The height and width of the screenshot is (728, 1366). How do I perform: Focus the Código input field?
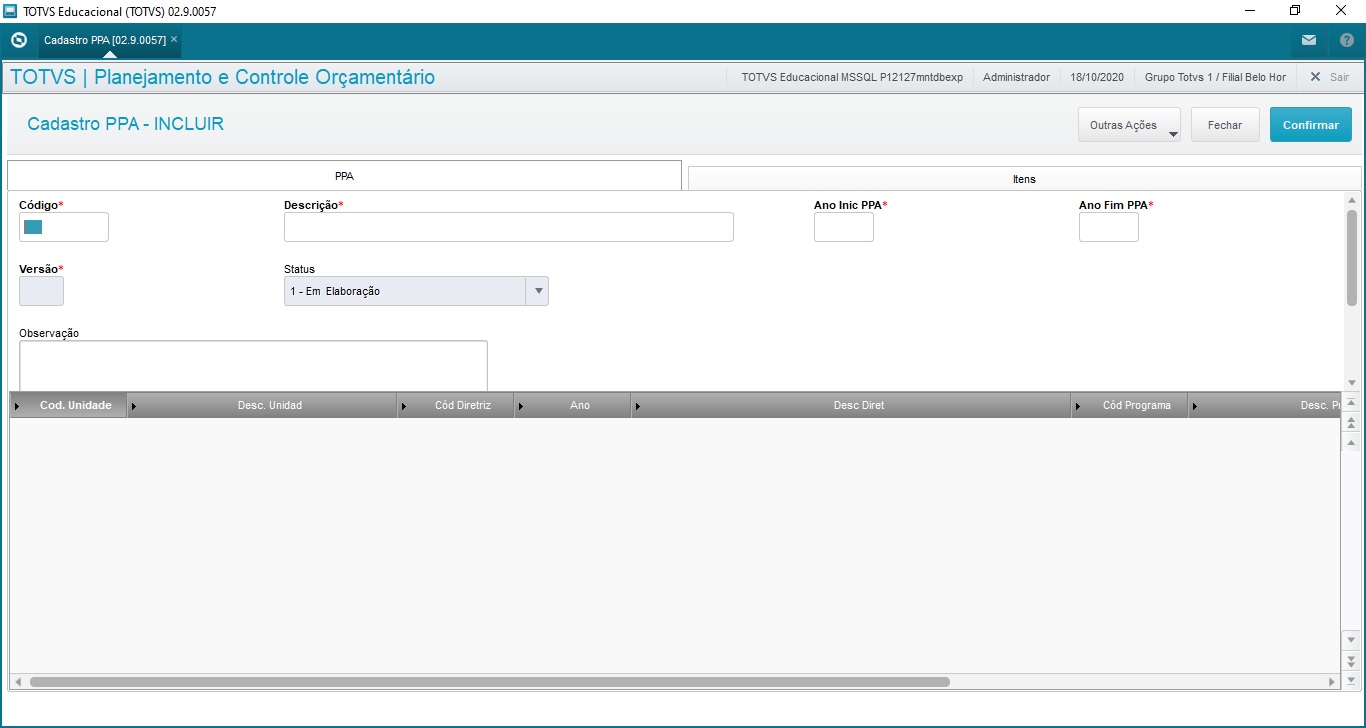tap(64, 227)
